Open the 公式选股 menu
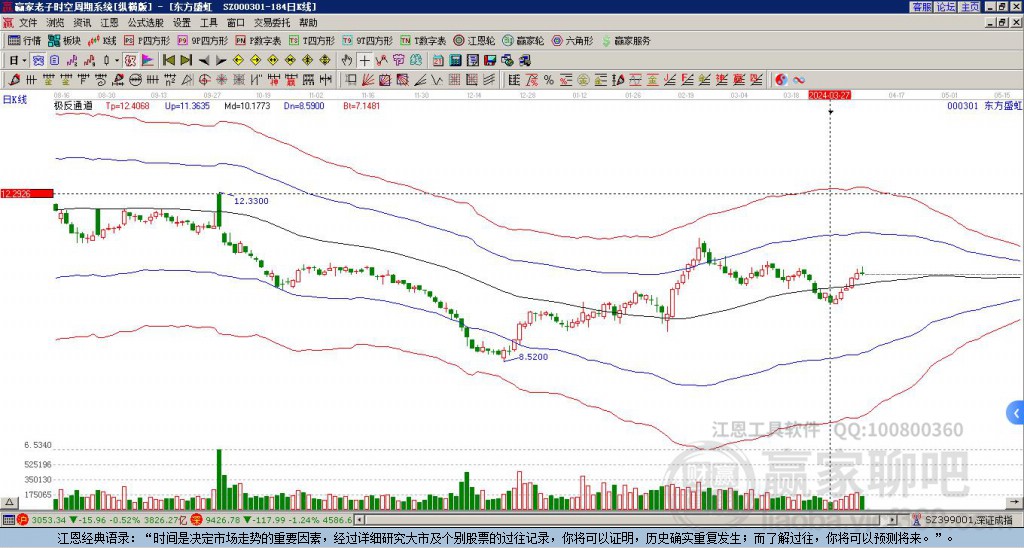 tap(145, 22)
